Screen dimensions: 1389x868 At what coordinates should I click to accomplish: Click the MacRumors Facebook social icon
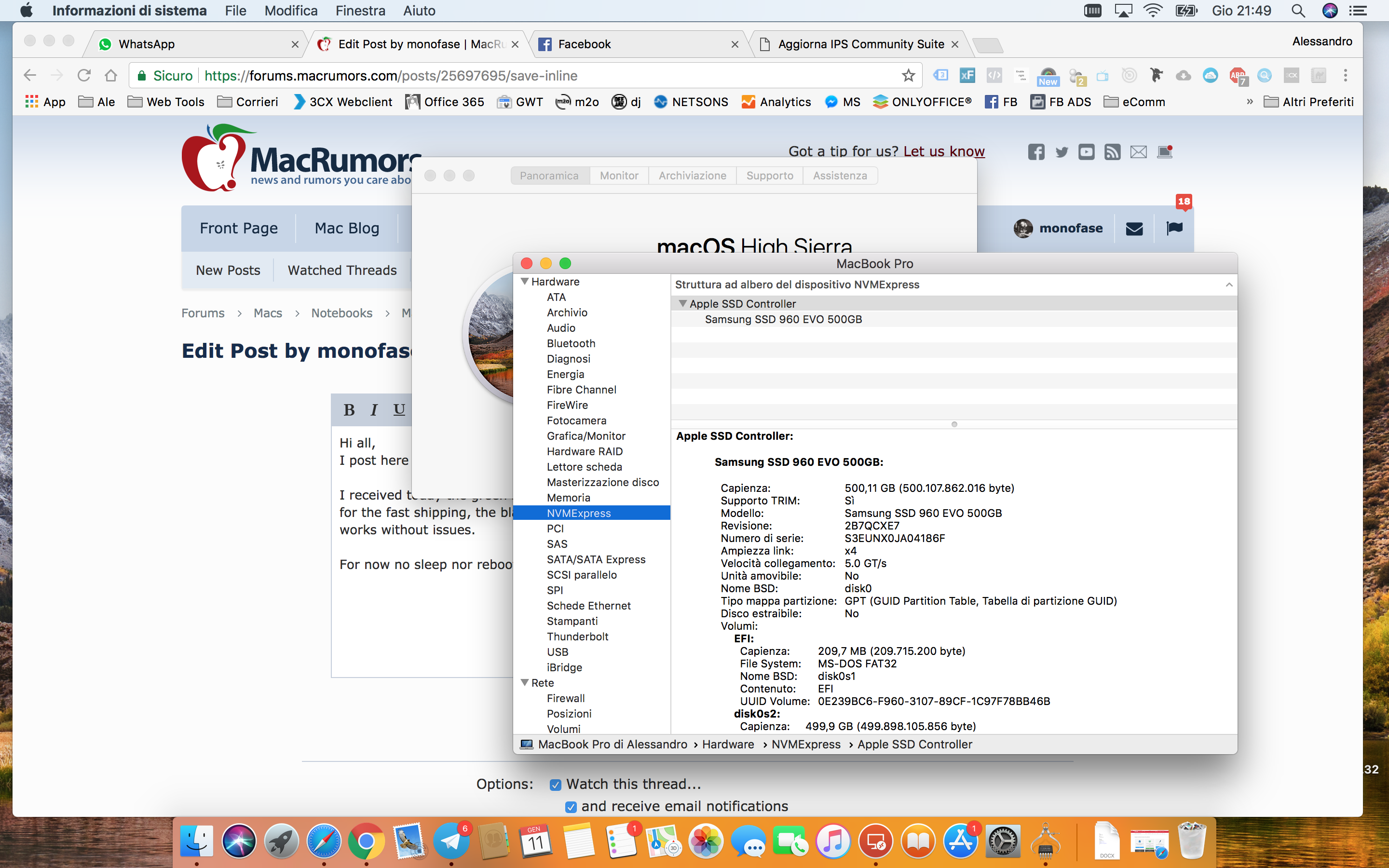(1036, 151)
